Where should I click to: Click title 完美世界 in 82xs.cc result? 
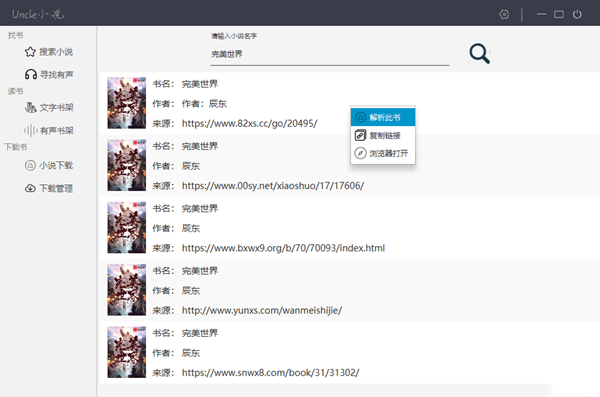tap(200, 84)
